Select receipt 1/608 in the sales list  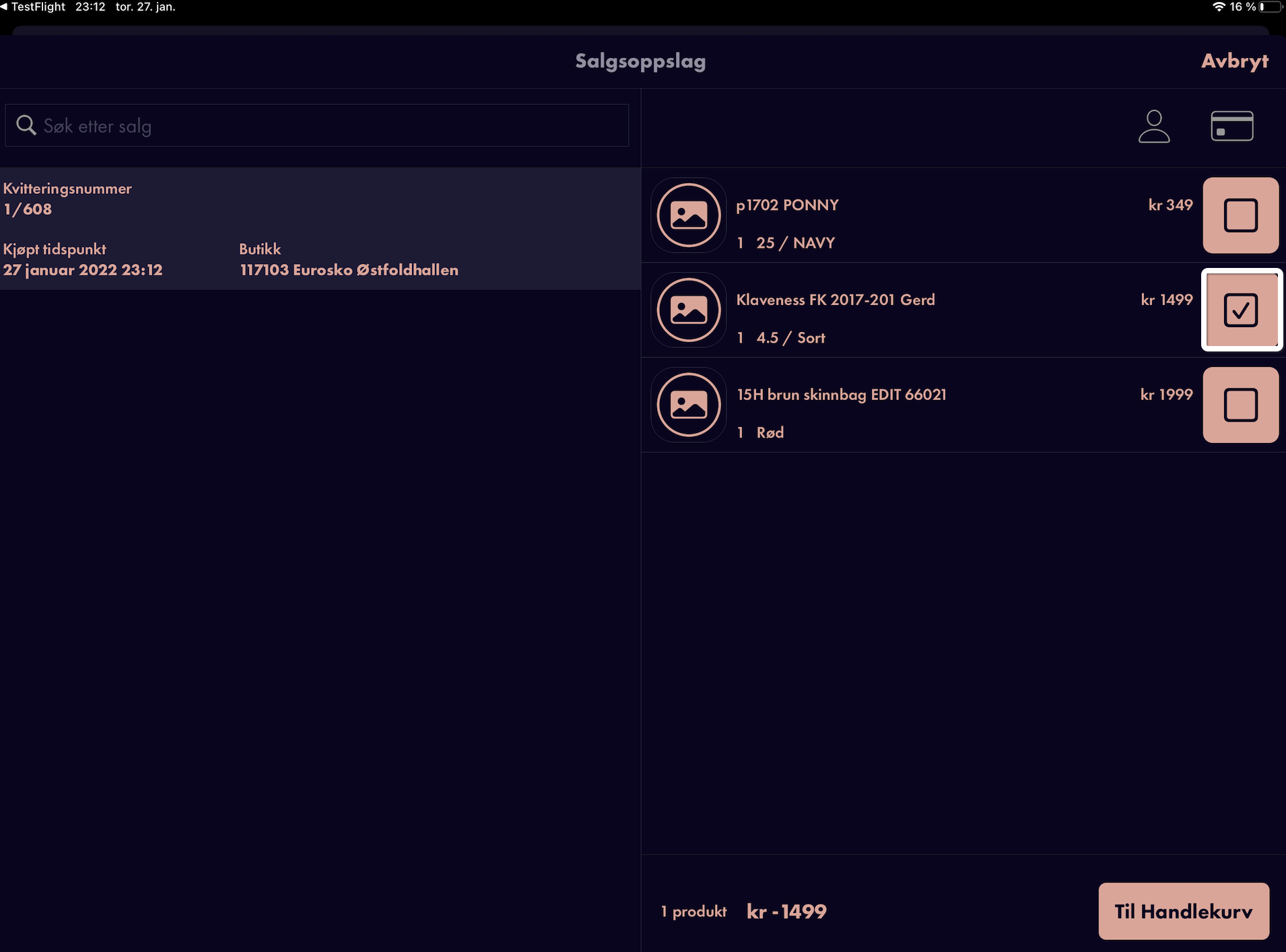320,229
